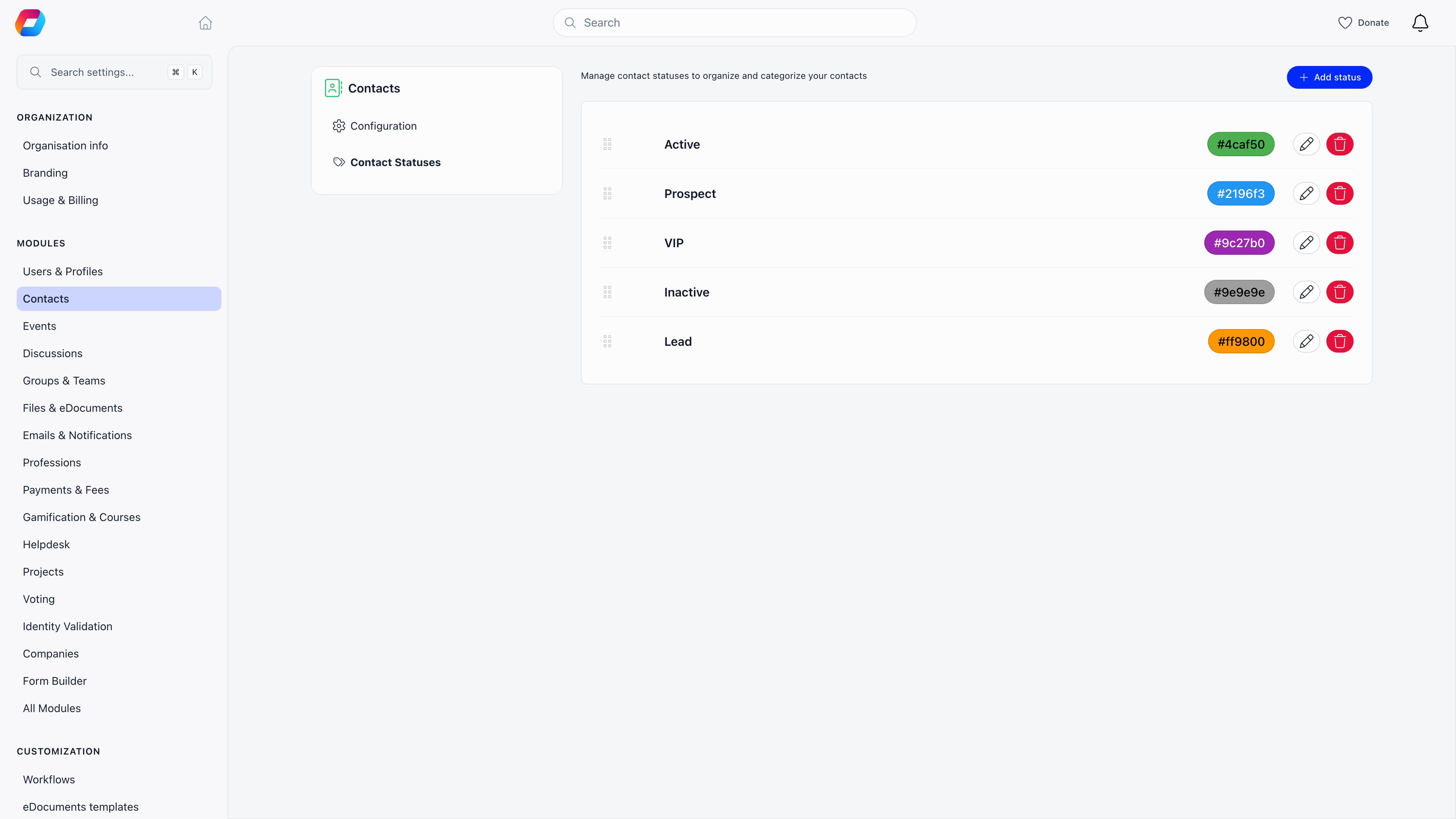Click the Inactive status name
Viewport: 1456px width, 819px height.
686,292
